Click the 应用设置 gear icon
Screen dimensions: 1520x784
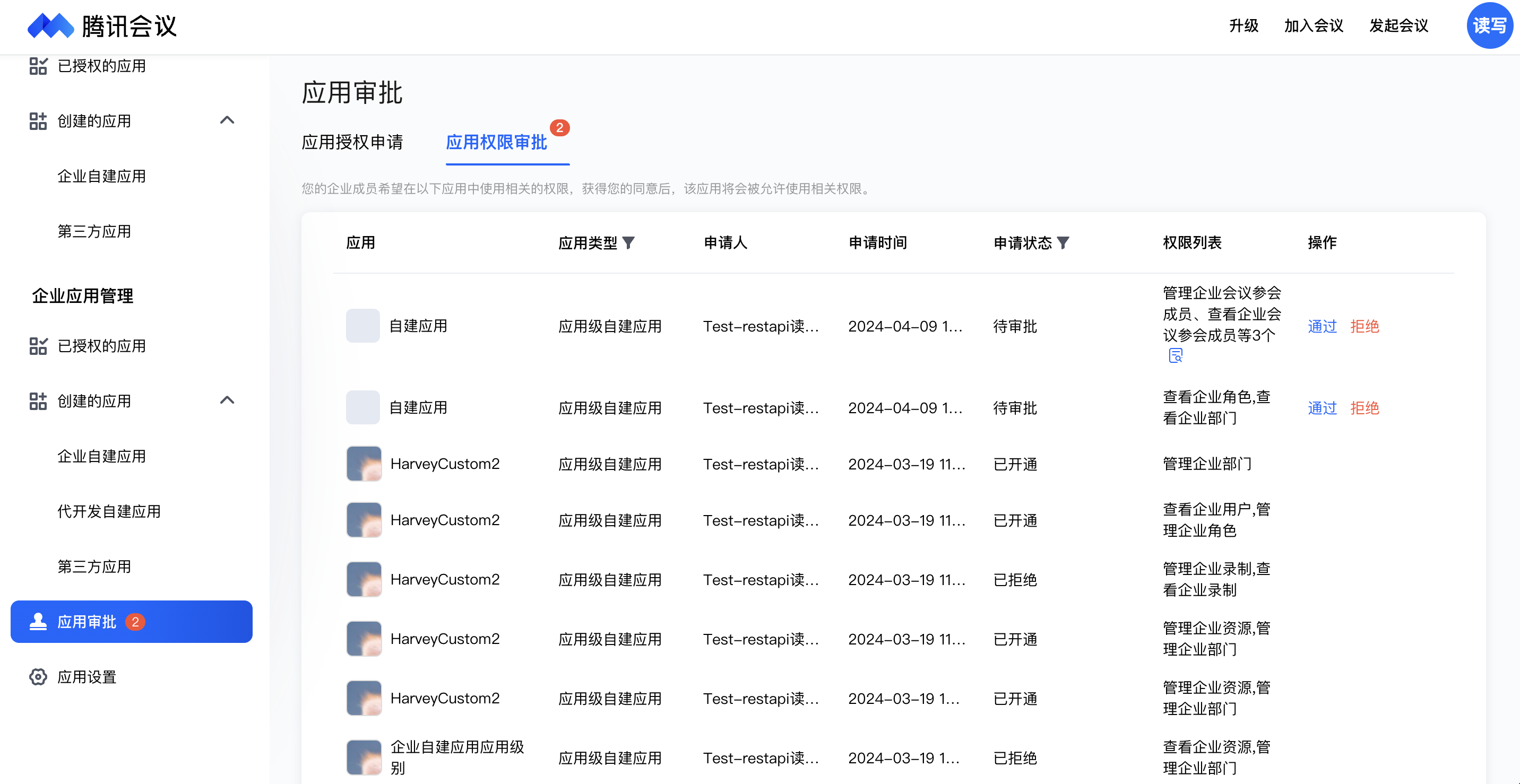tap(38, 677)
